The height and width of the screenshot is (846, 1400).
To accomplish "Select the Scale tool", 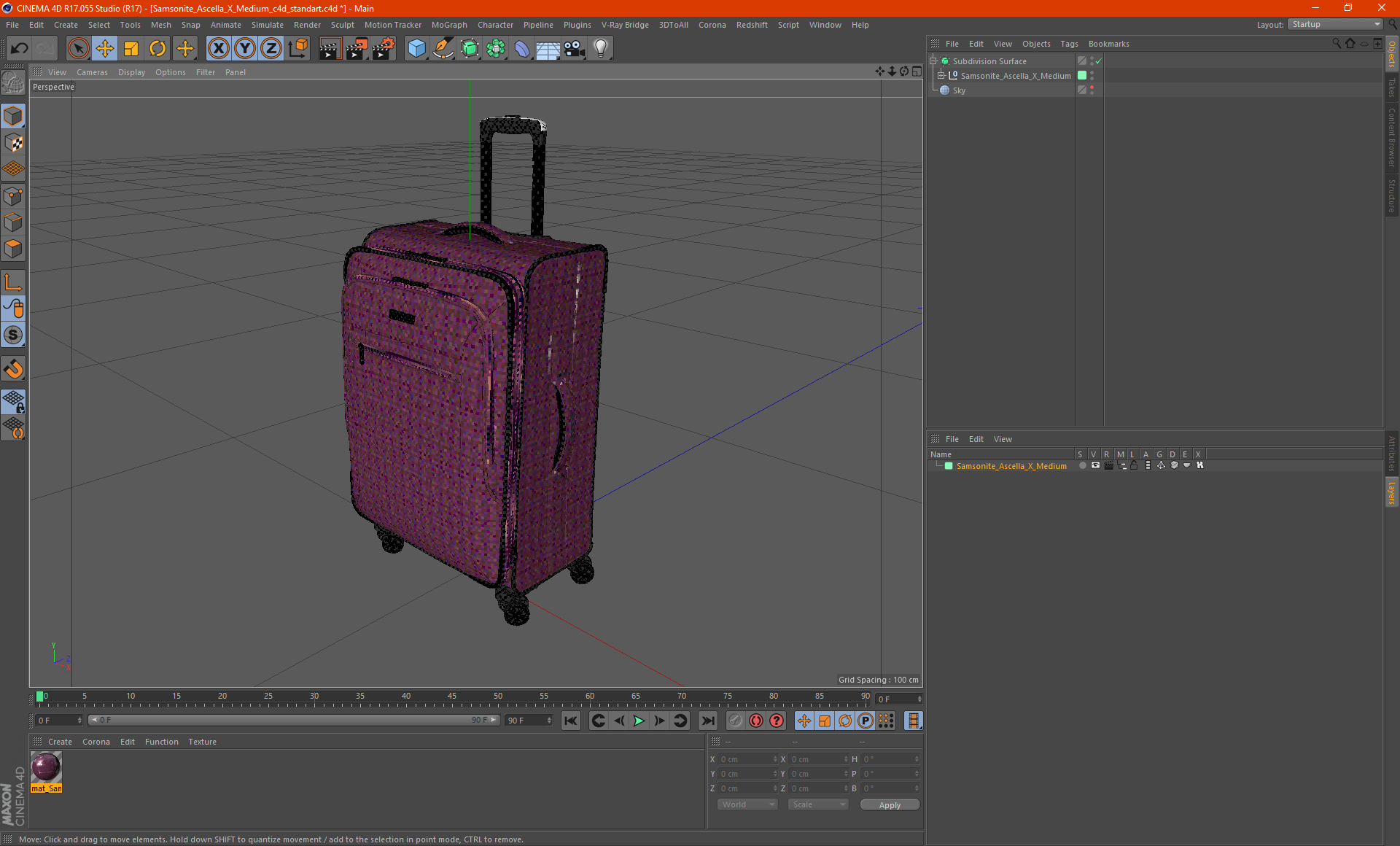I will click(131, 49).
